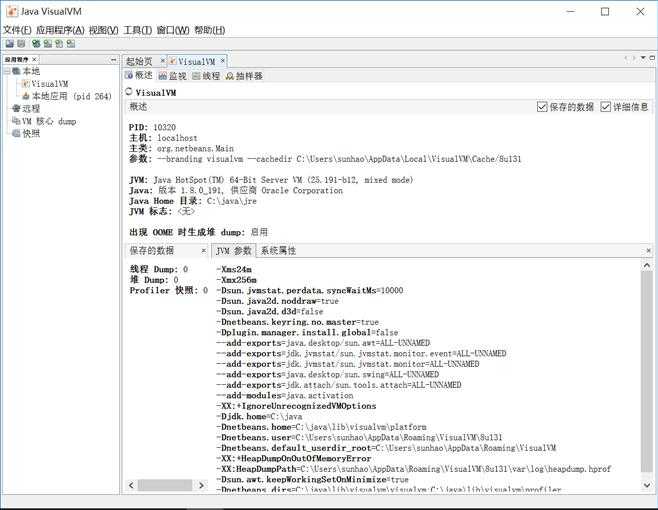Open the 视图(V) menu
Image resolution: width=658 pixels, height=510 pixels.
click(x=104, y=30)
